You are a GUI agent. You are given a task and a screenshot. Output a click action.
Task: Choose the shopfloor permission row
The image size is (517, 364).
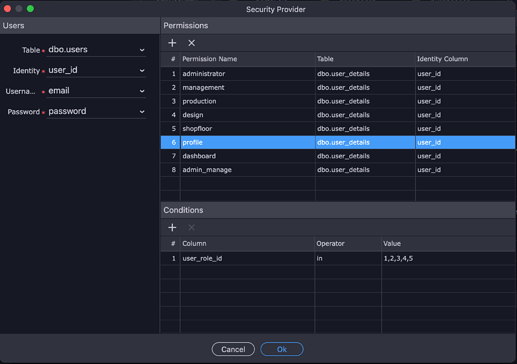click(x=338, y=129)
